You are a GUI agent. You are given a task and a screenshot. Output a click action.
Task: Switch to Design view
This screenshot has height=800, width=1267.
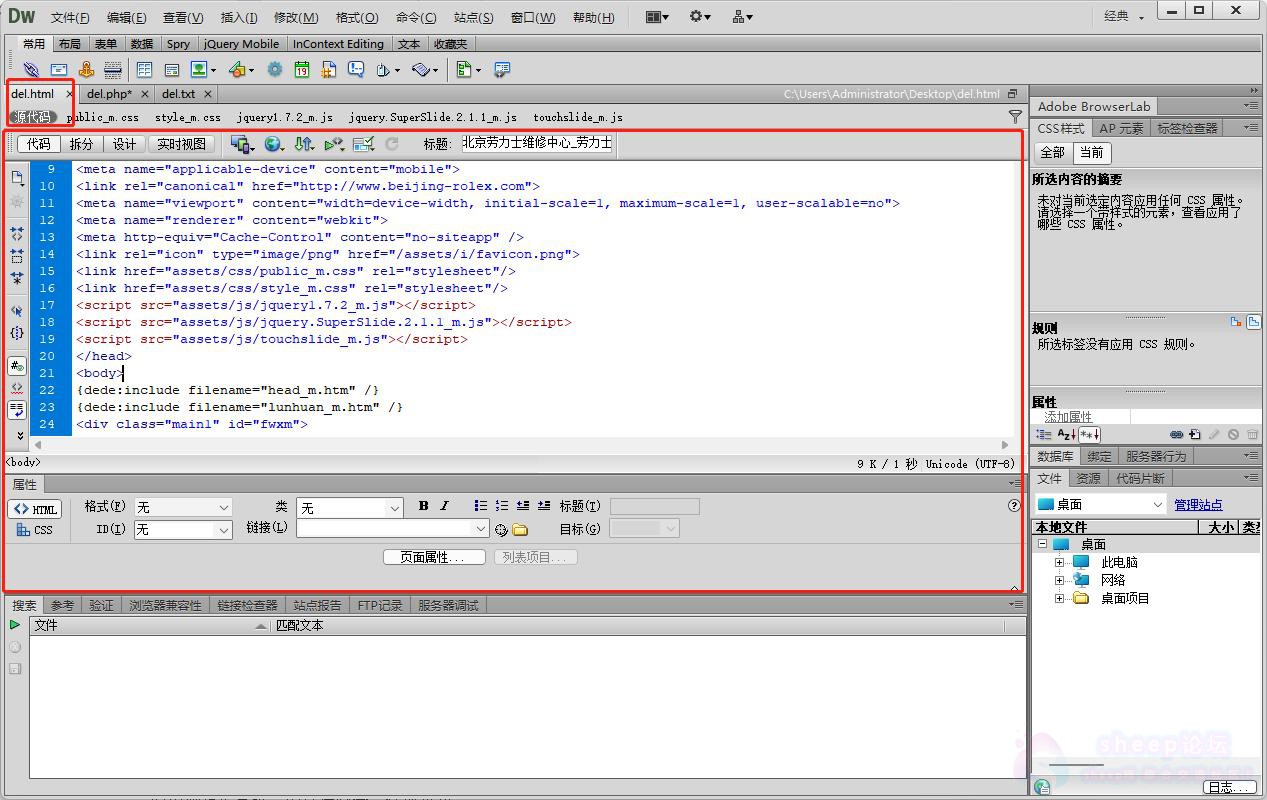coord(125,144)
